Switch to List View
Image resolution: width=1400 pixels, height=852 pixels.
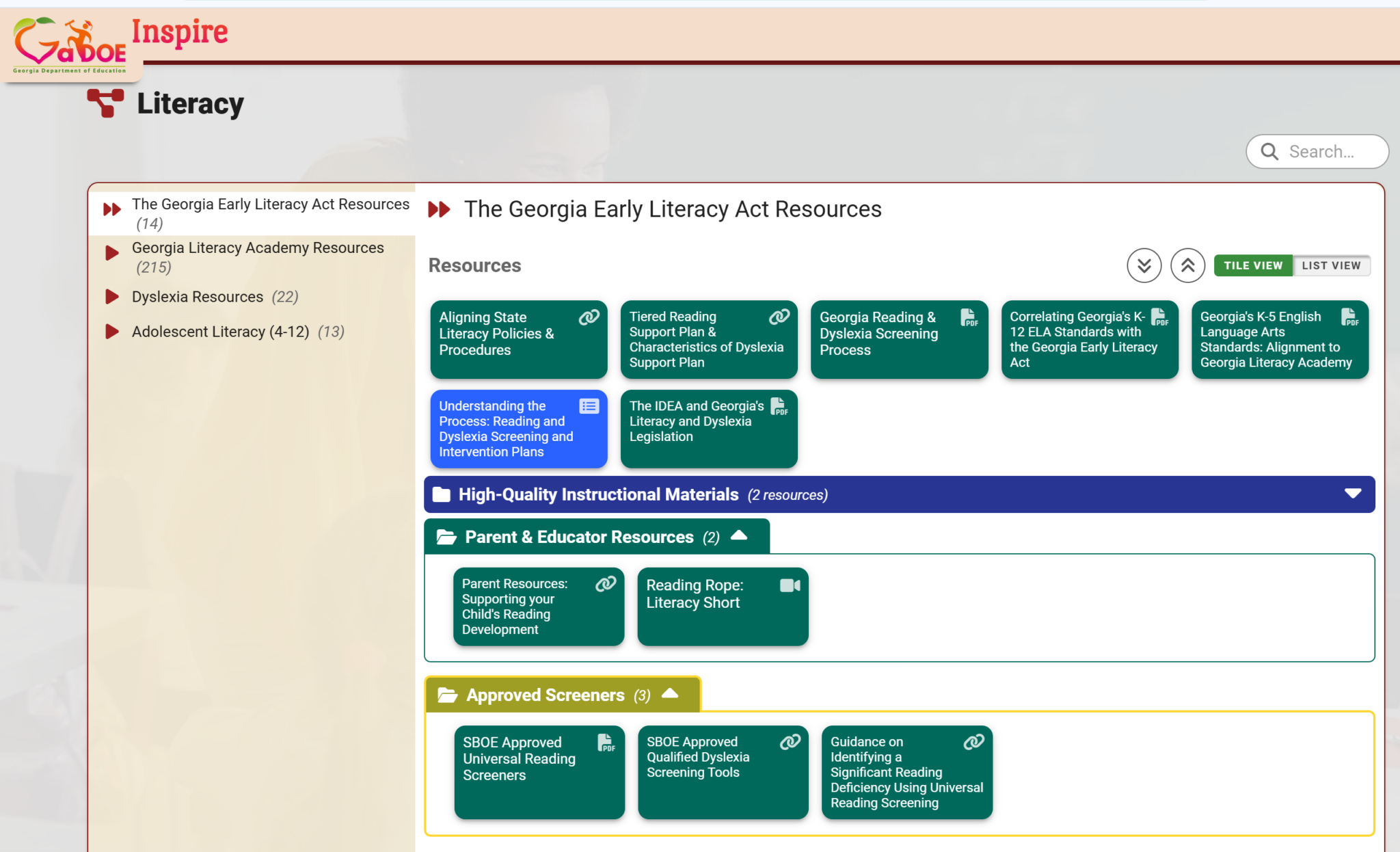tap(1331, 265)
